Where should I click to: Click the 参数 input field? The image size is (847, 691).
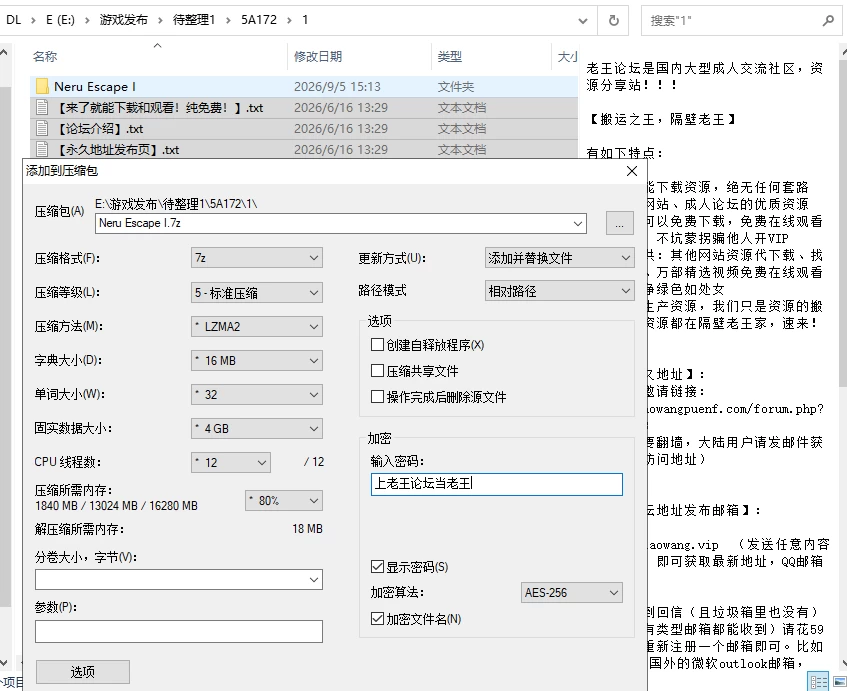tap(179, 631)
